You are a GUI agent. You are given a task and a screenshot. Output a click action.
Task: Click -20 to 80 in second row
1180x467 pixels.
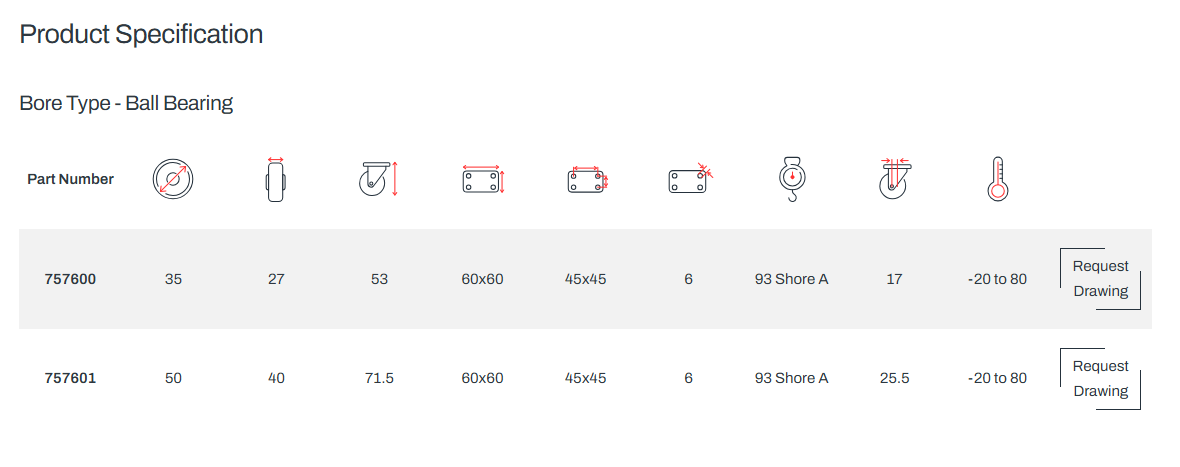(x=997, y=378)
